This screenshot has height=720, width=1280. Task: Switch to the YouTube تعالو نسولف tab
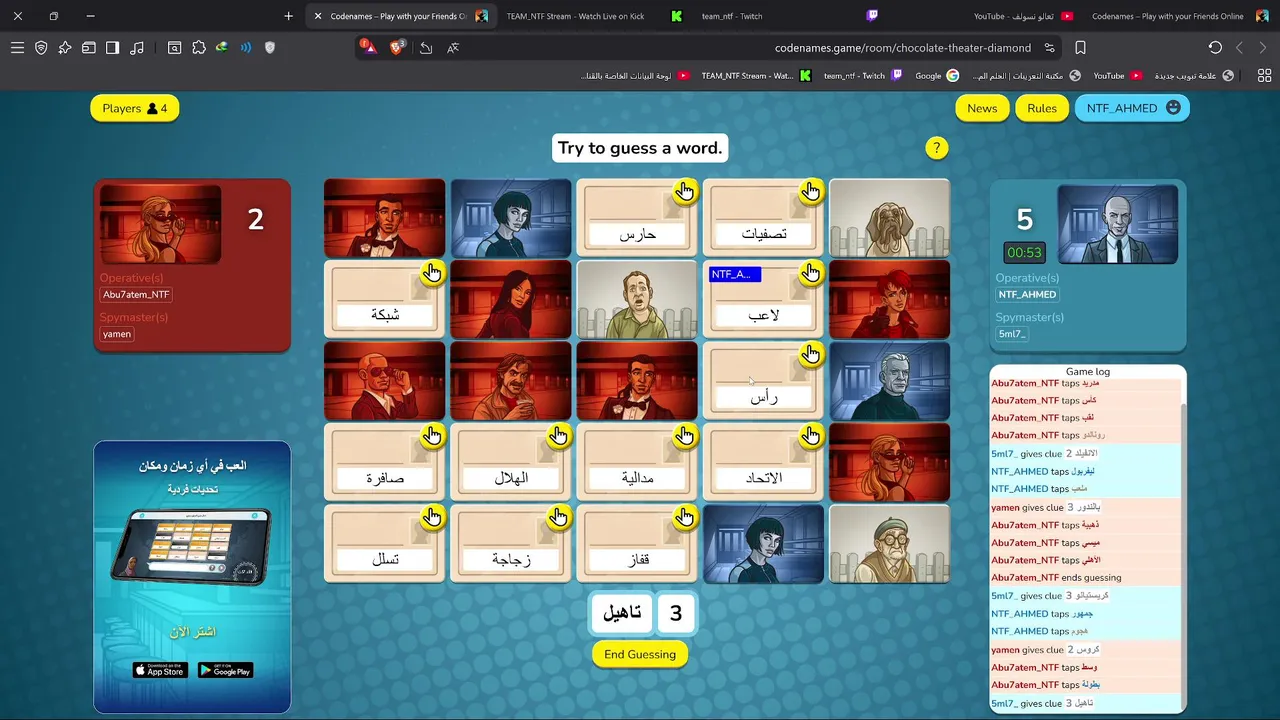coord(985,16)
